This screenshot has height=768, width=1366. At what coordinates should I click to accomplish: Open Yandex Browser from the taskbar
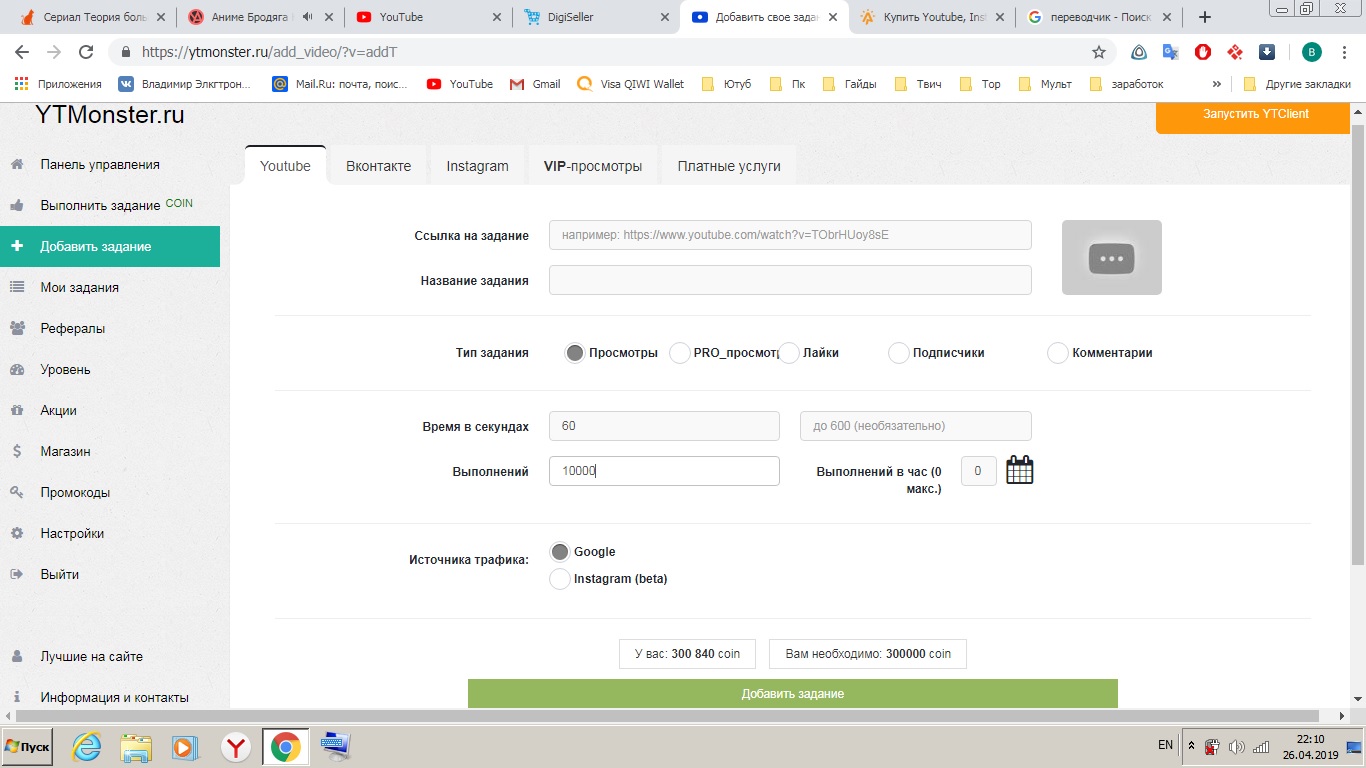click(236, 746)
